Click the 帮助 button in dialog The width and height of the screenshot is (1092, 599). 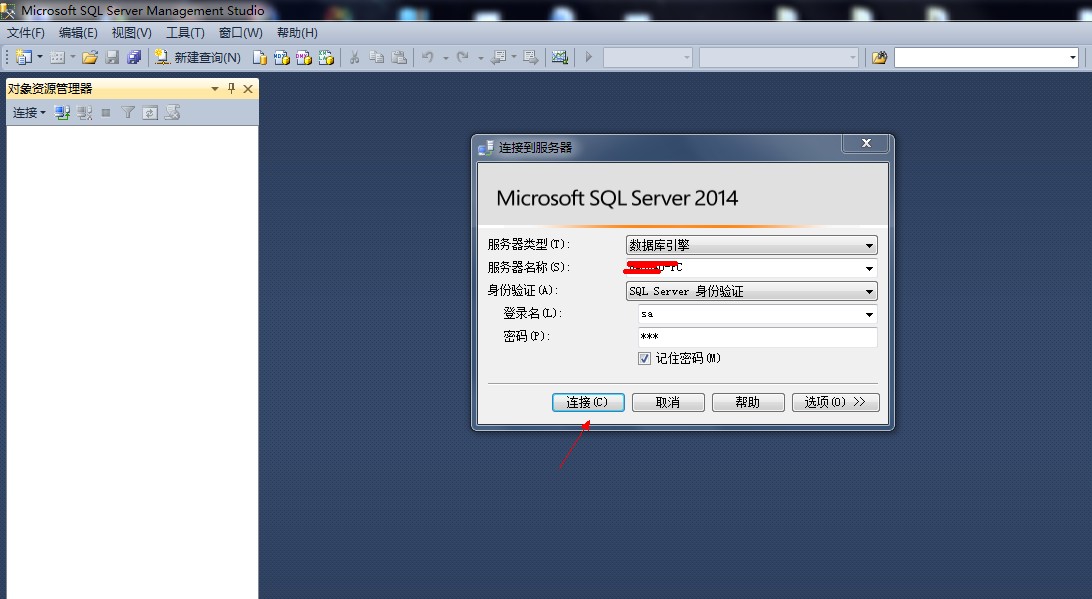pos(748,402)
